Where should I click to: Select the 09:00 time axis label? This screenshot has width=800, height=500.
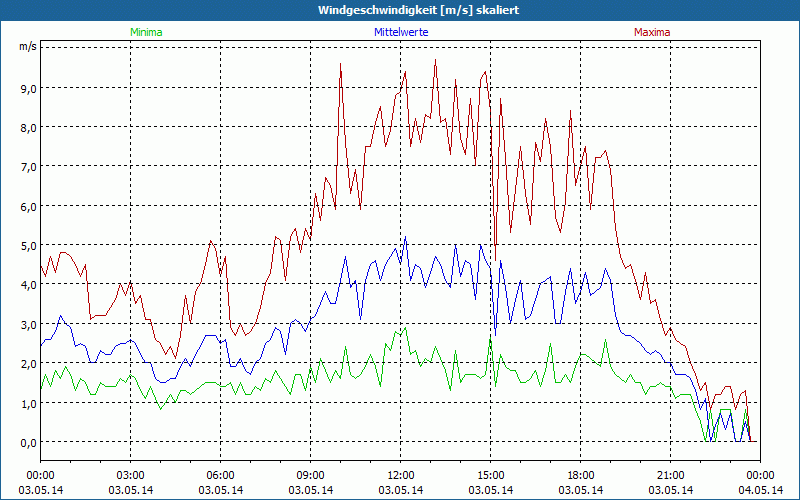pos(311,475)
